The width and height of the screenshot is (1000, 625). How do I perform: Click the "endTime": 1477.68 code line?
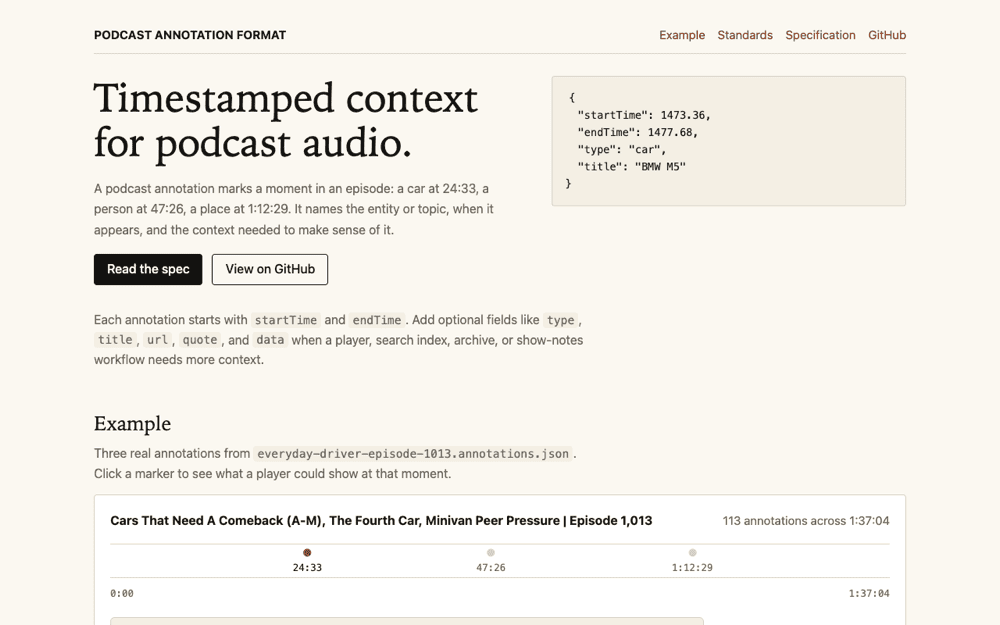click(637, 132)
